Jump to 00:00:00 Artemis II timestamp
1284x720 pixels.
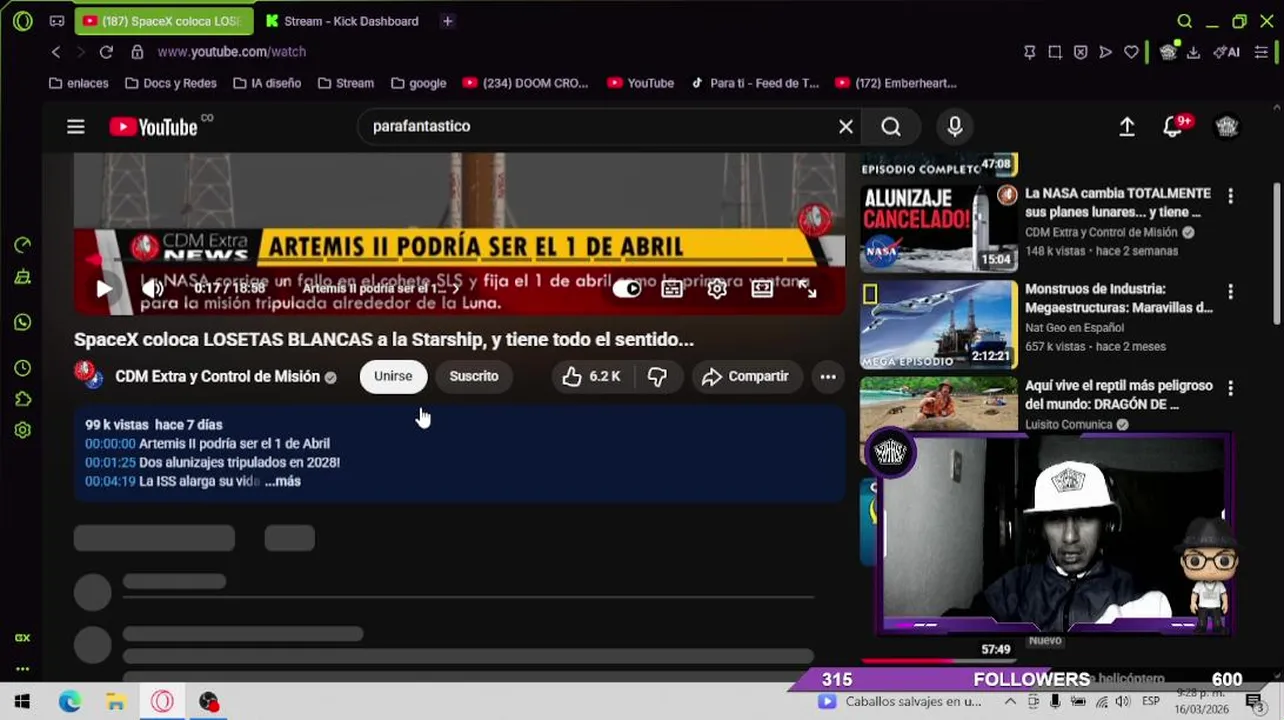[x=109, y=443]
